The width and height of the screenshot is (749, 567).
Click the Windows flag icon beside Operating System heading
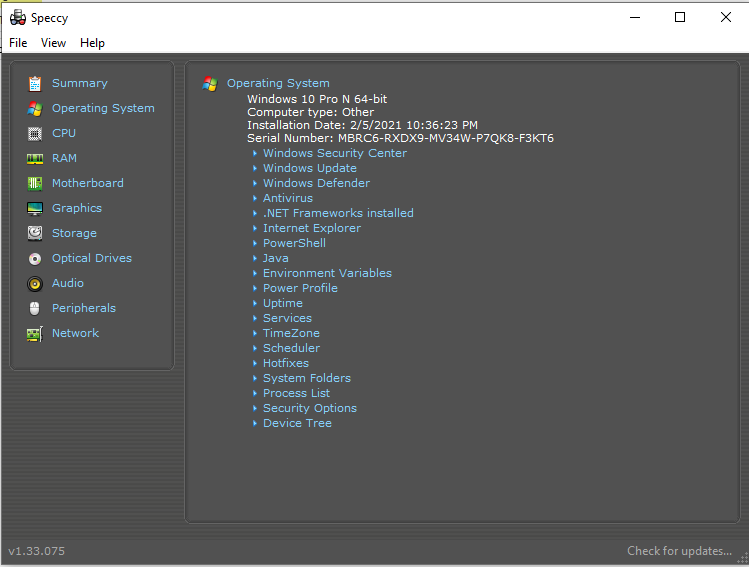coord(210,84)
